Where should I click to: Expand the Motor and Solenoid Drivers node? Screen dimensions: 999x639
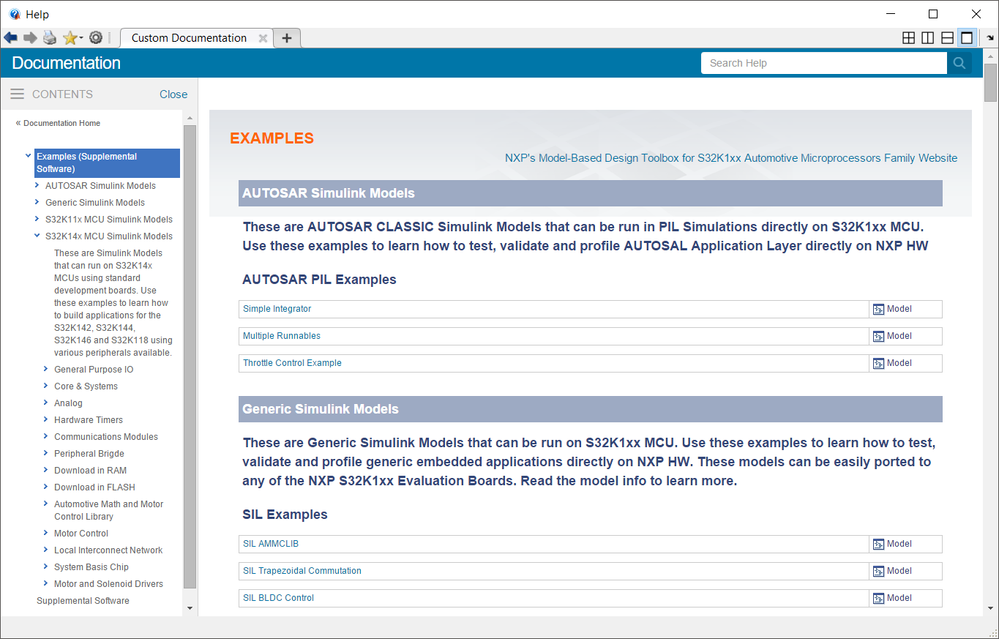pyautogui.click(x=46, y=583)
